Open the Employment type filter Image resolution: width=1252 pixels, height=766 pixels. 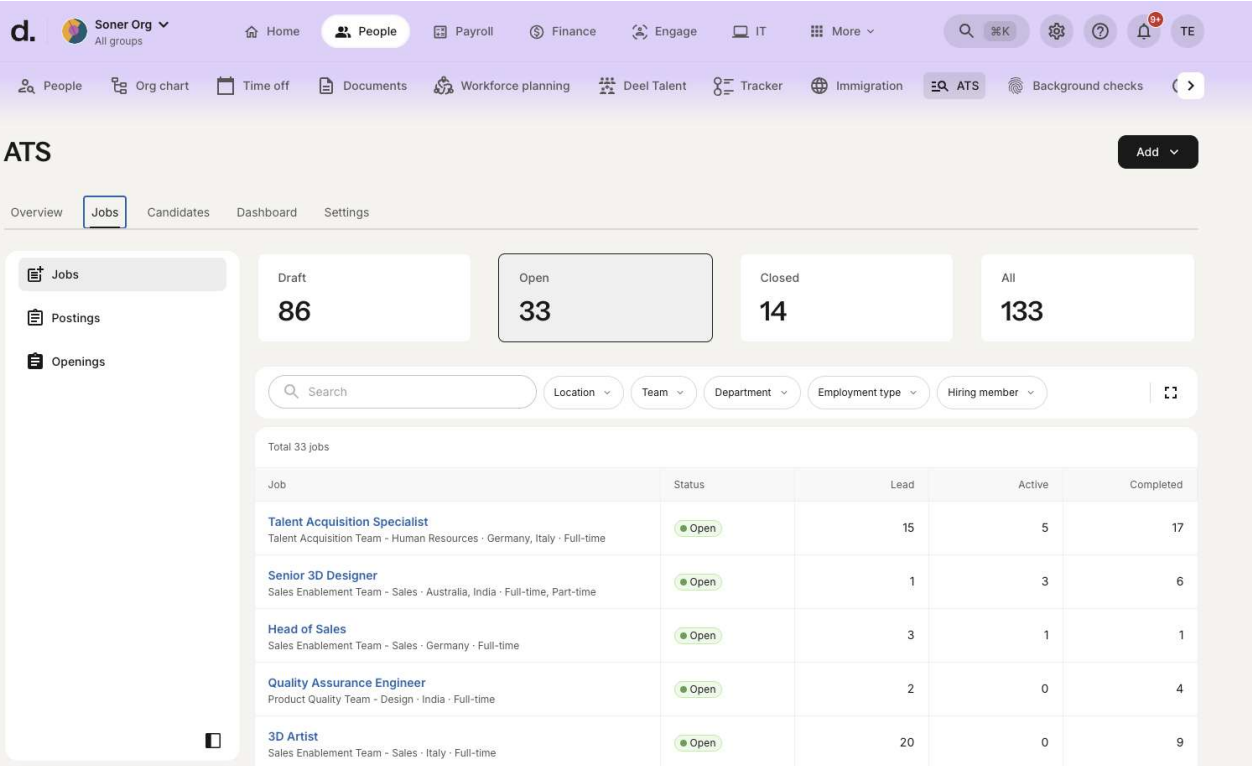[868, 392]
